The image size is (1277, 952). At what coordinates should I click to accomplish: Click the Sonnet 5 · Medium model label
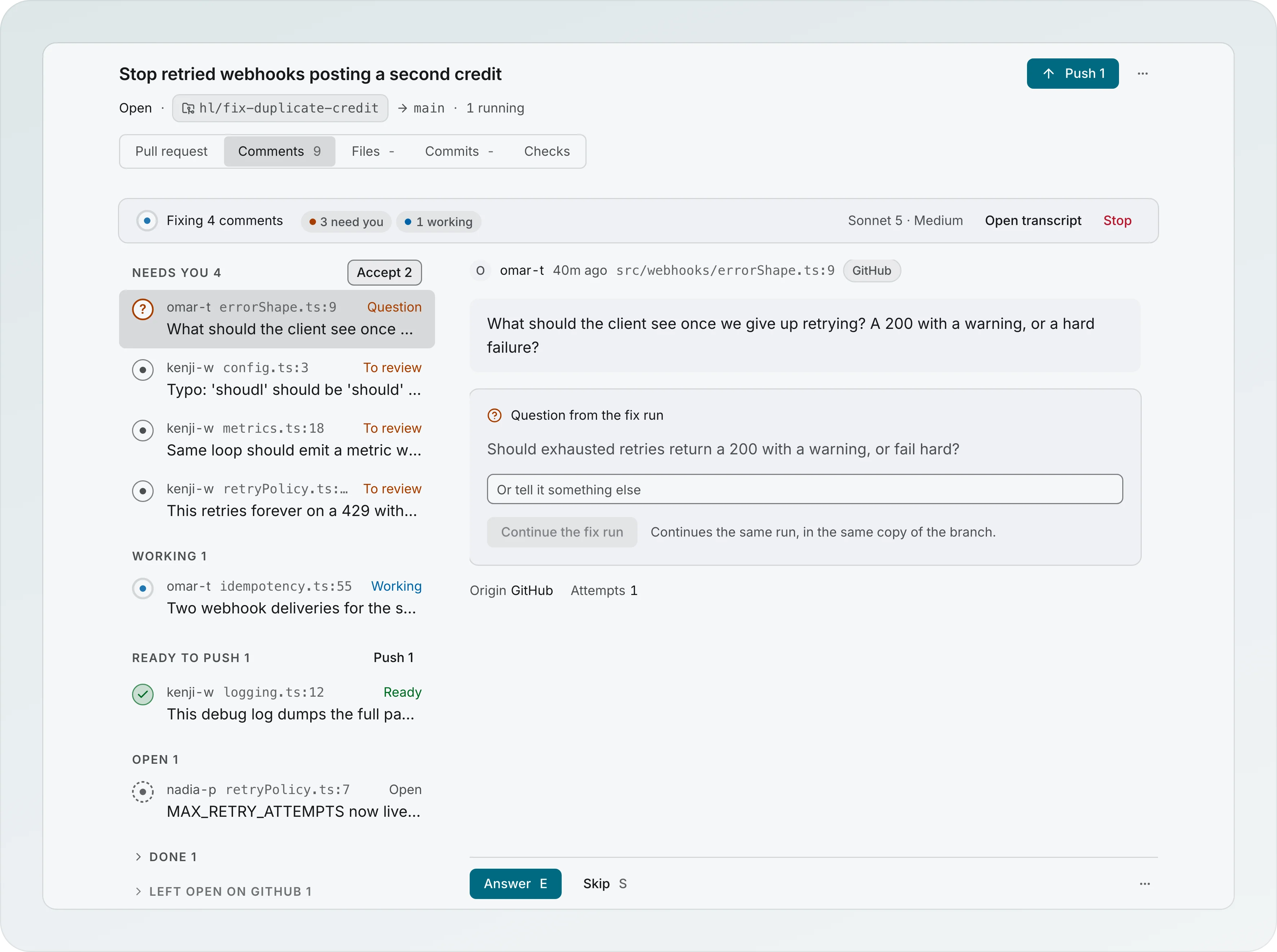pos(905,221)
